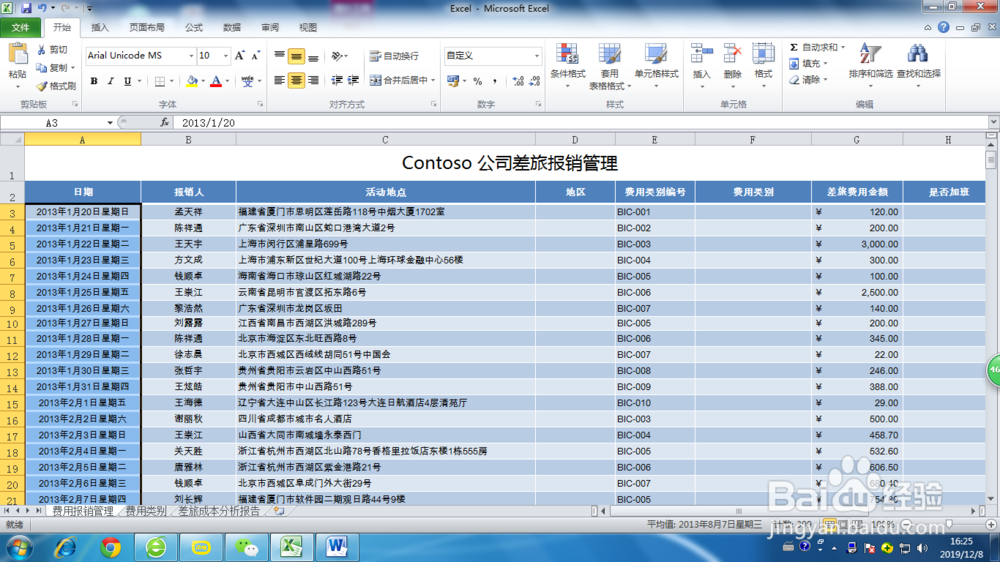
Task: Open Cell Styles gallery
Action: pyautogui.click(x=656, y=67)
